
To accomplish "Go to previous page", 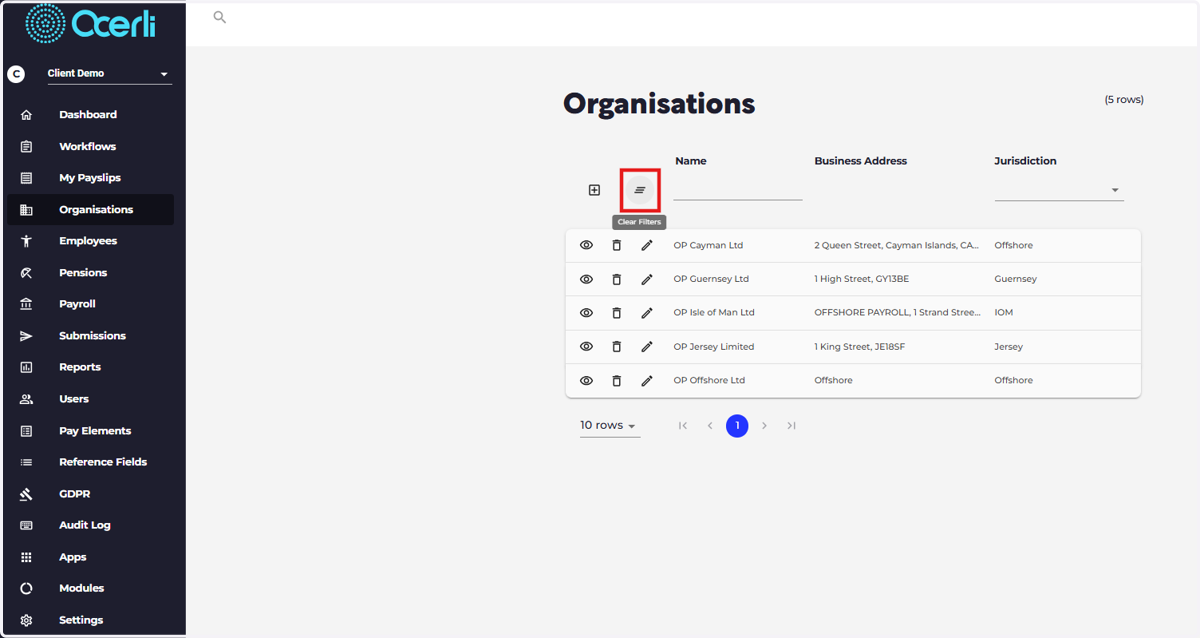I will [x=710, y=426].
